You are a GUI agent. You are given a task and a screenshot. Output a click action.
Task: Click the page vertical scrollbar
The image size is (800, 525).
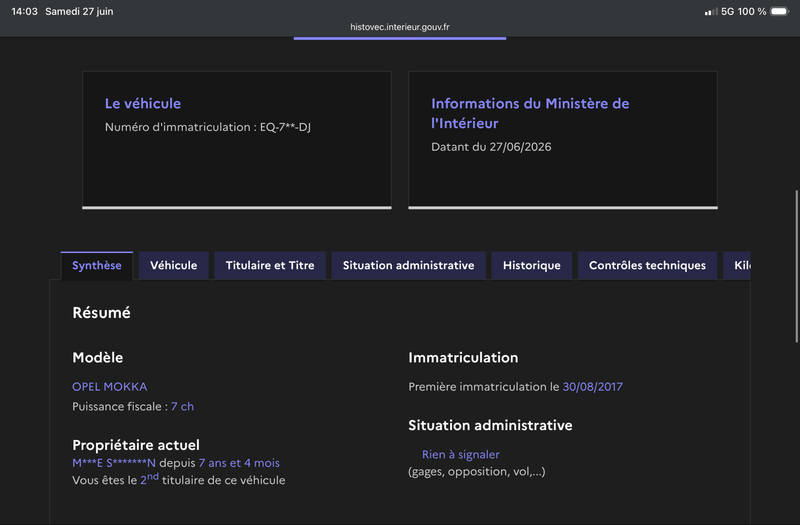coord(796,266)
